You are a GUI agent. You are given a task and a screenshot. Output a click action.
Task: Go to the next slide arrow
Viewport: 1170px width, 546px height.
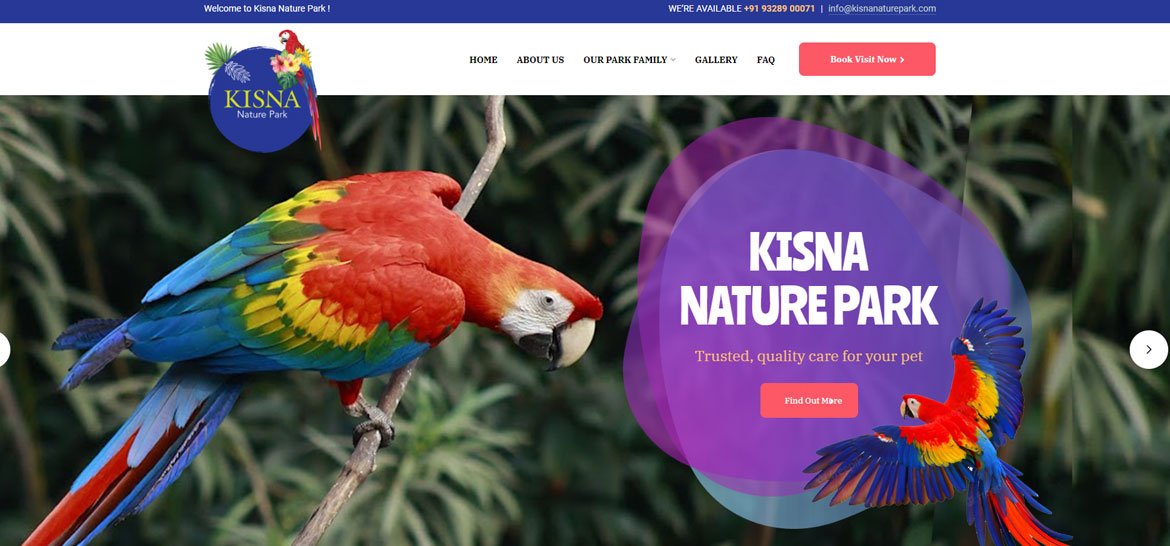[1148, 349]
